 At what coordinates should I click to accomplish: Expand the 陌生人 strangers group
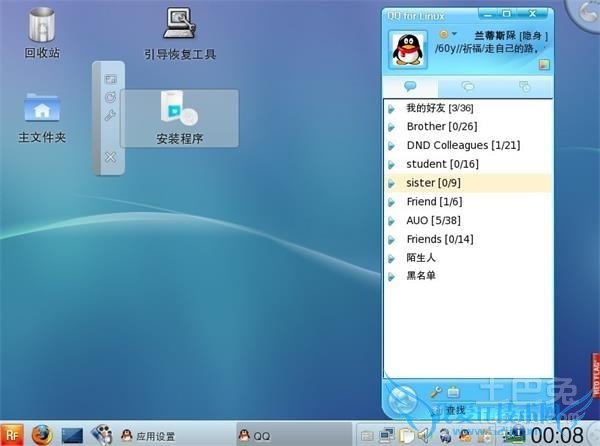pyautogui.click(x=391, y=259)
